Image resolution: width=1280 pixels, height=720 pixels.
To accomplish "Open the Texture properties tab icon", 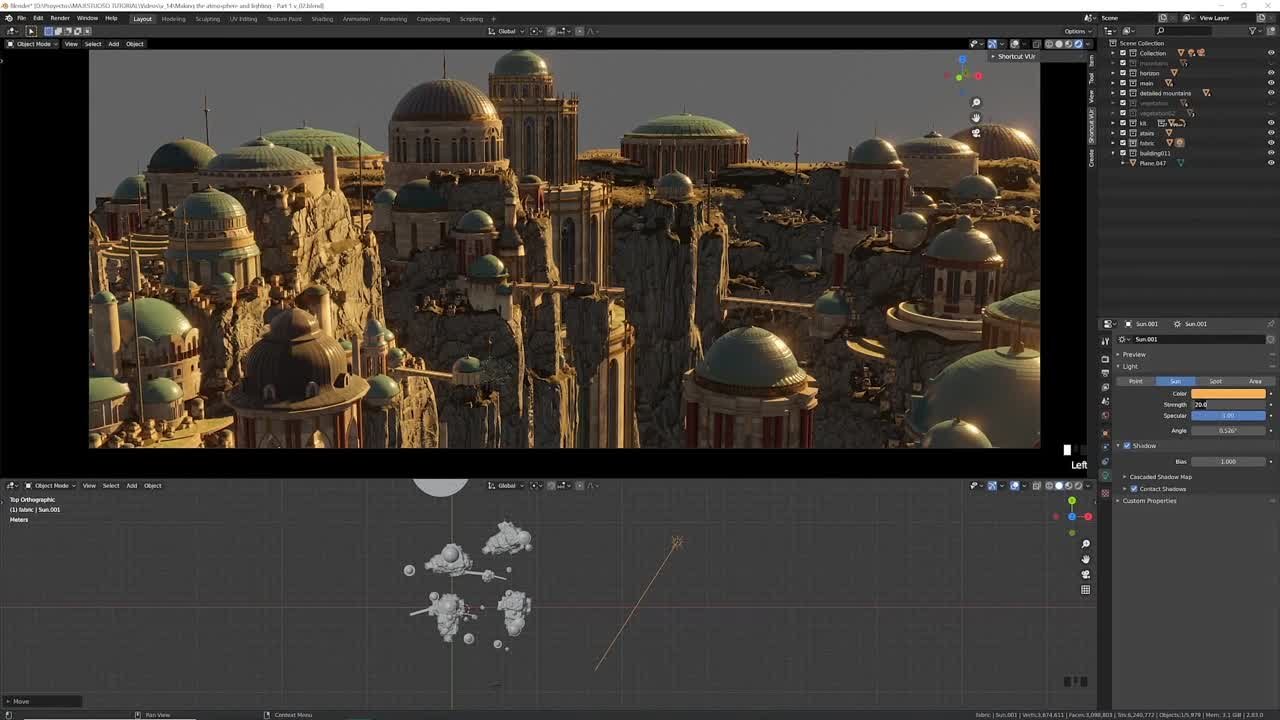I will (1105, 493).
